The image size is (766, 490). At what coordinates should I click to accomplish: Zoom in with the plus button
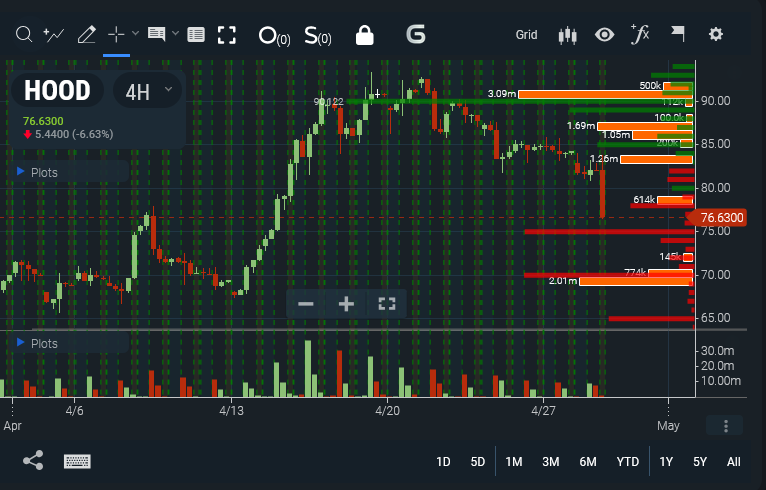tap(346, 304)
